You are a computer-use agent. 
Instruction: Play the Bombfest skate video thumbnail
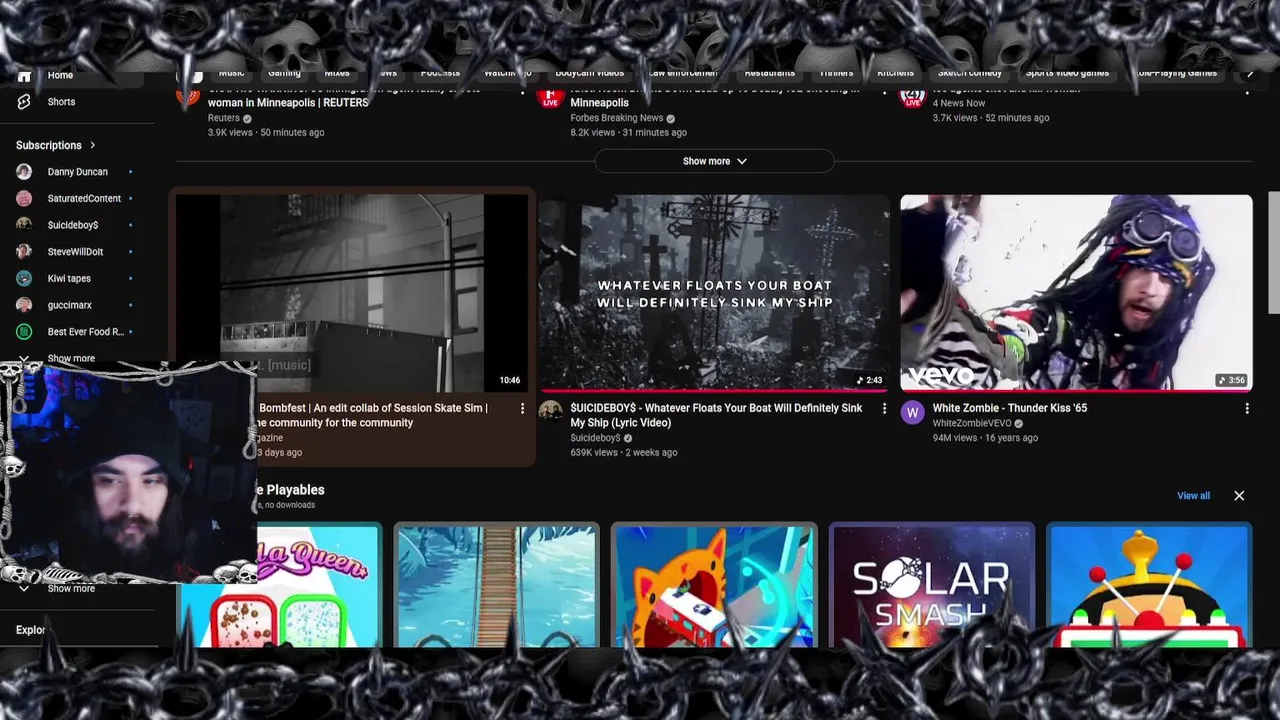click(x=352, y=293)
